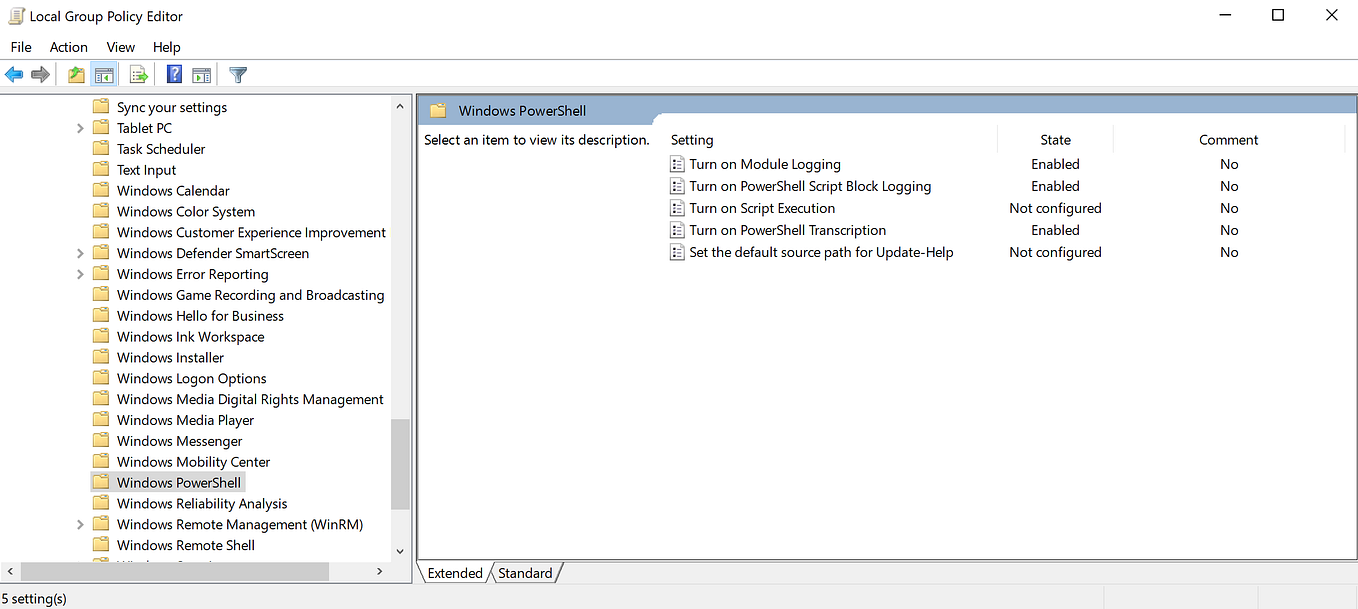Switch to the Standard tab

(525, 573)
